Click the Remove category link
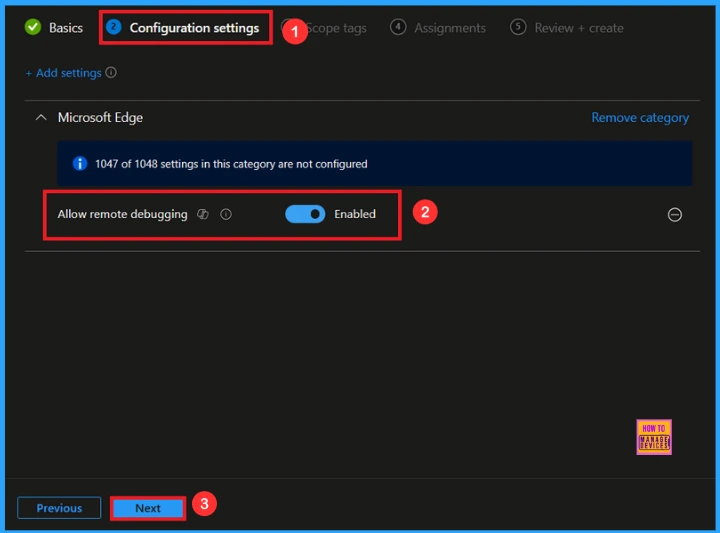This screenshot has width=720, height=533. pyautogui.click(x=640, y=118)
